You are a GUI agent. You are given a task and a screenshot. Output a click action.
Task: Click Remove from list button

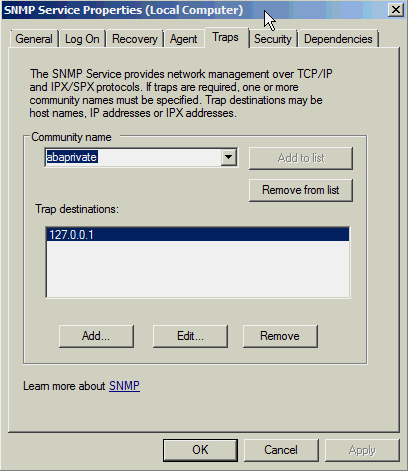tap(301, 190)
